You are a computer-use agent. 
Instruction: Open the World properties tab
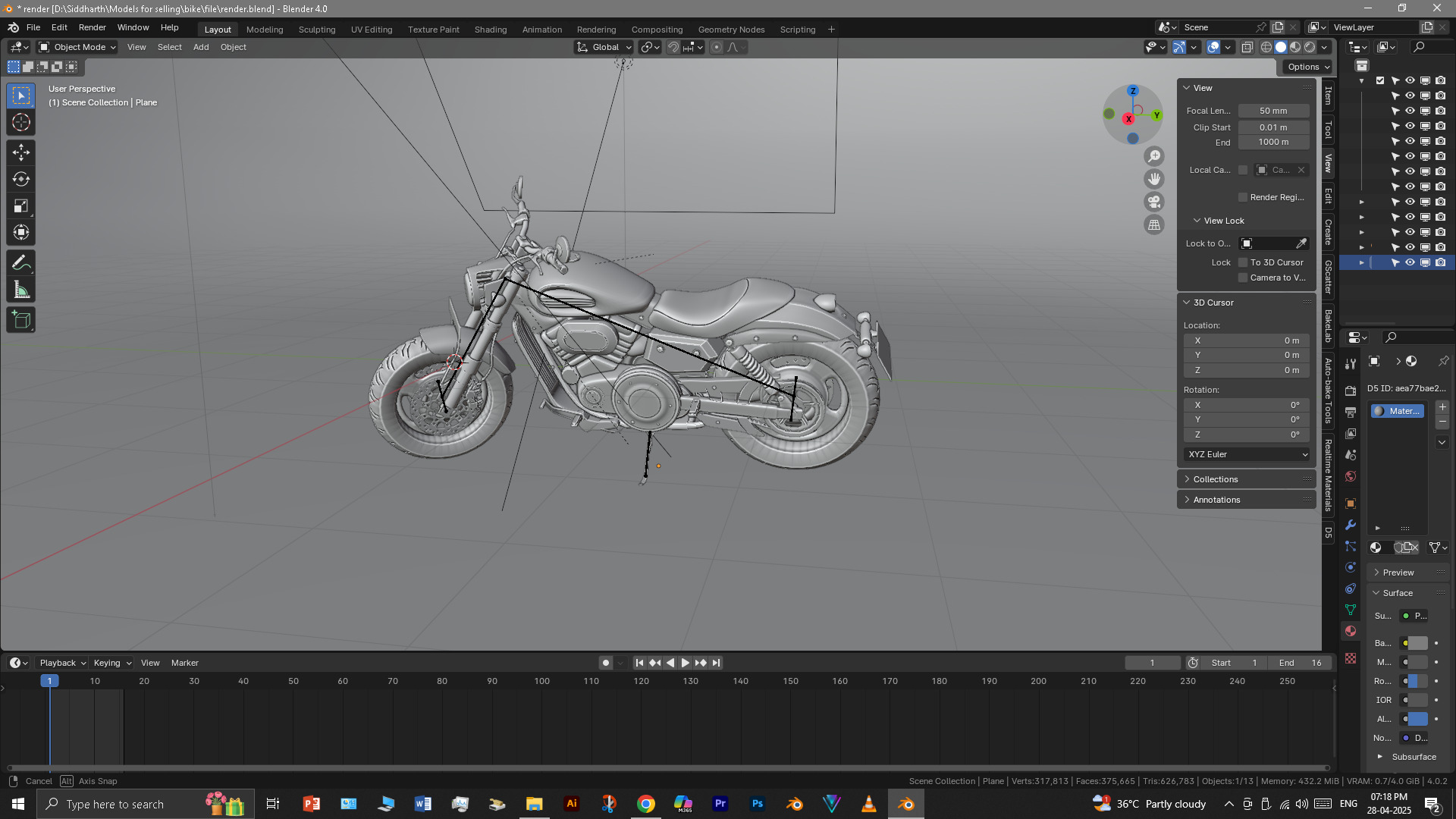click(1351, 476)
